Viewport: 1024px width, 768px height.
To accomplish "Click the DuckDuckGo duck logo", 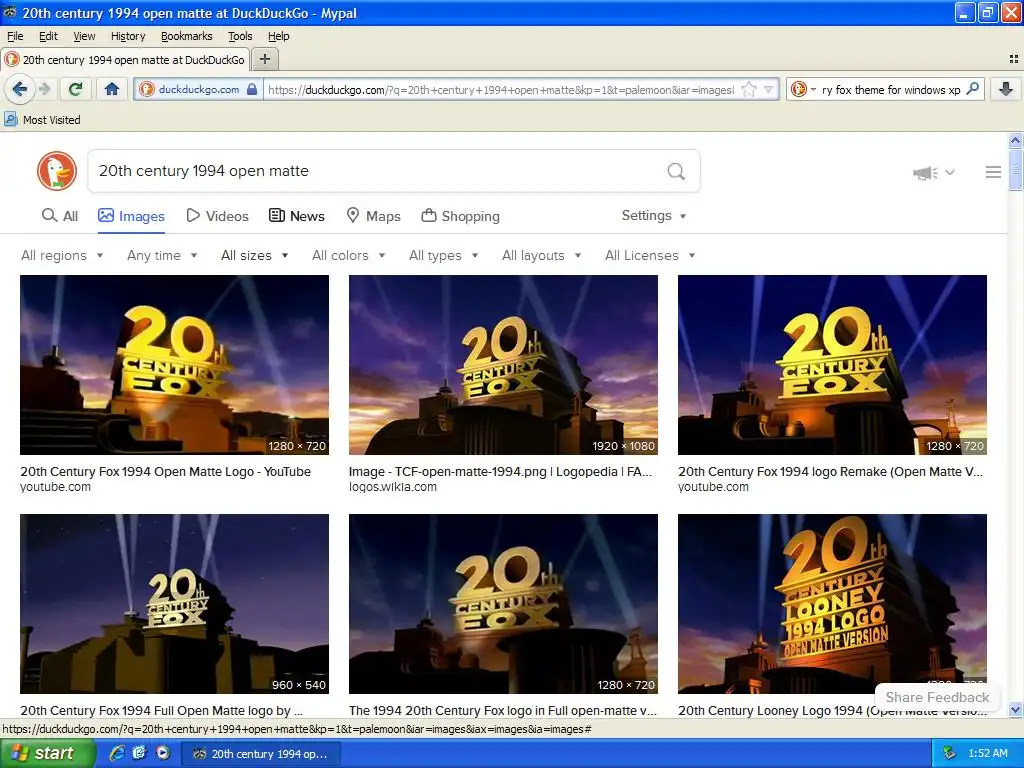I will click(57, 170).
